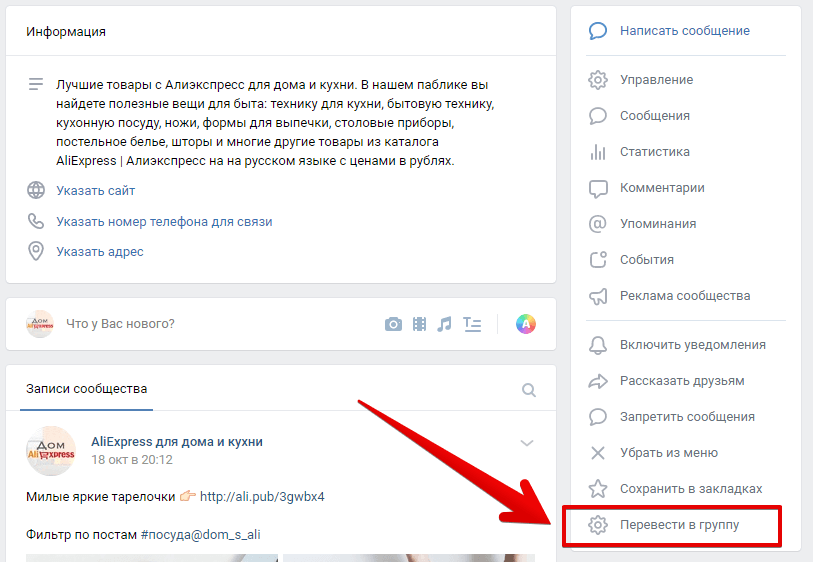Search community posts with the magnifier icon
813x562 pixels.
click(528, 390)
